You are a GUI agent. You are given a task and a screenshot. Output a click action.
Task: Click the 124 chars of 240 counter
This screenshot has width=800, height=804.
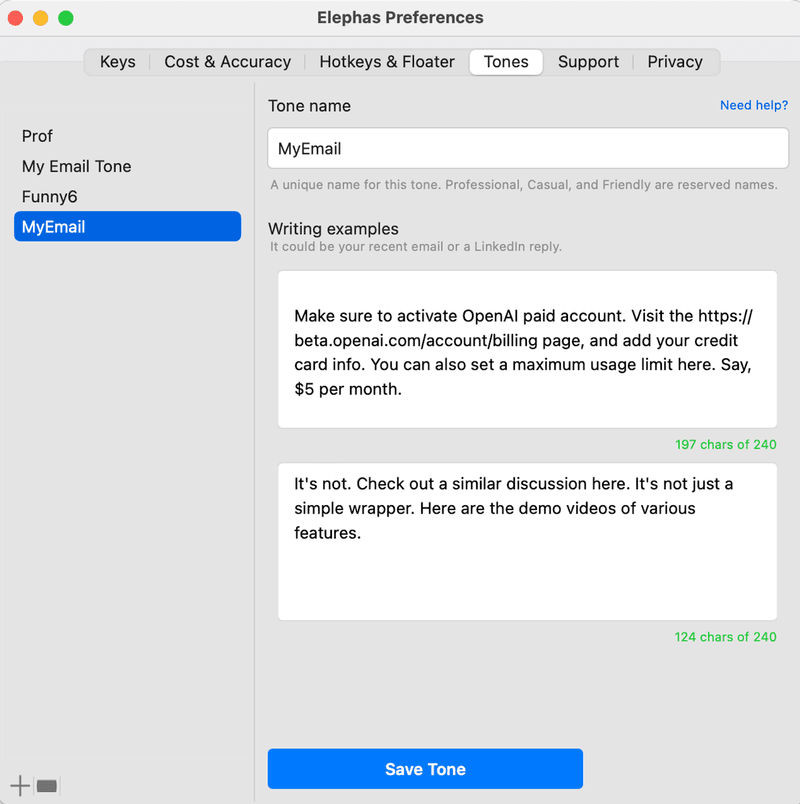point(725,637)
